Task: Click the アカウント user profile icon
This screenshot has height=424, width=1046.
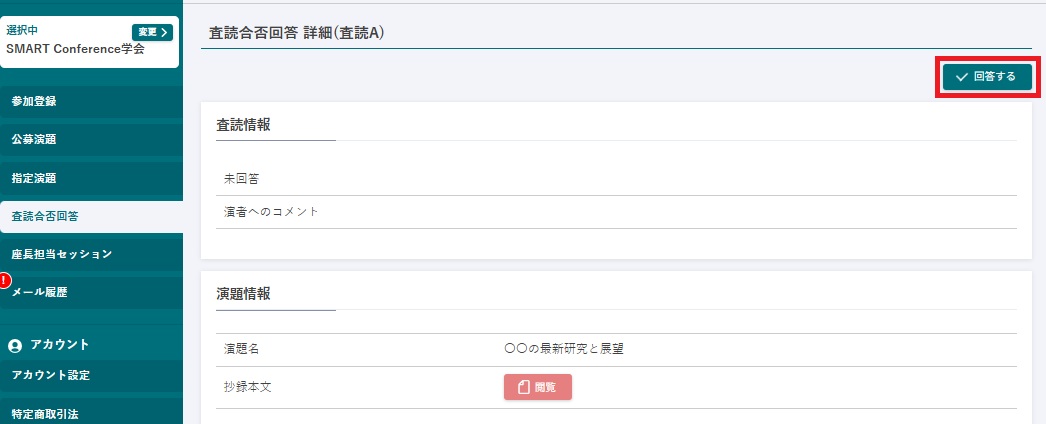Action: 15,345
